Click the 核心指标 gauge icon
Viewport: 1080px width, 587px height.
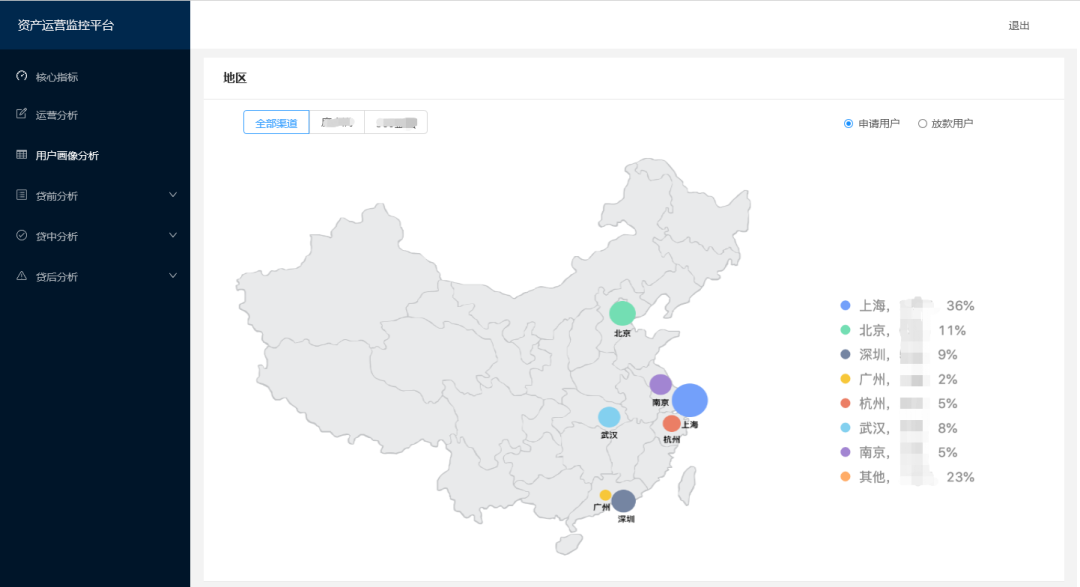(21, 76)
